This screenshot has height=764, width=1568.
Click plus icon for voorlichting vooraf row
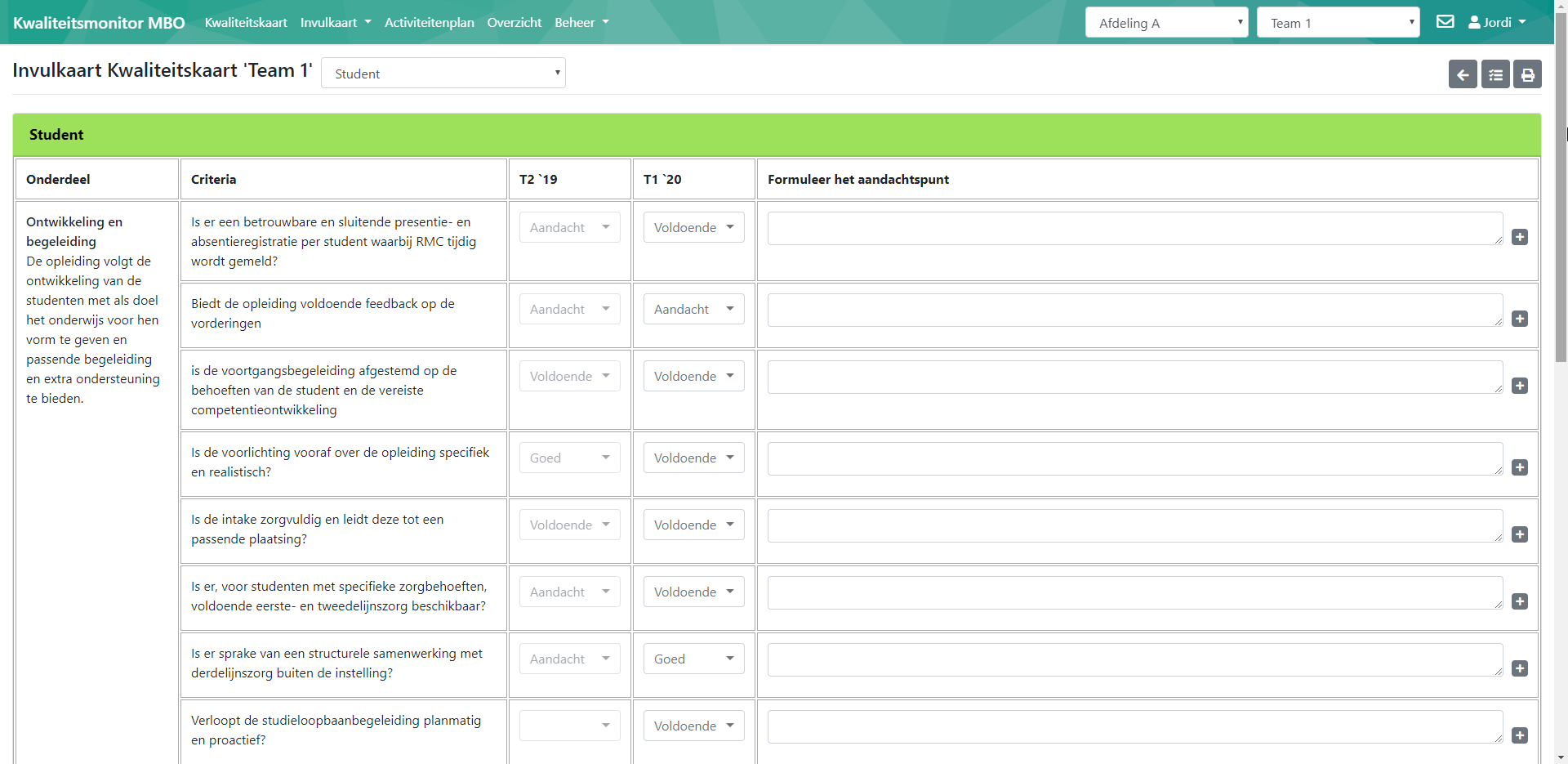click(x=1519, y=467)
